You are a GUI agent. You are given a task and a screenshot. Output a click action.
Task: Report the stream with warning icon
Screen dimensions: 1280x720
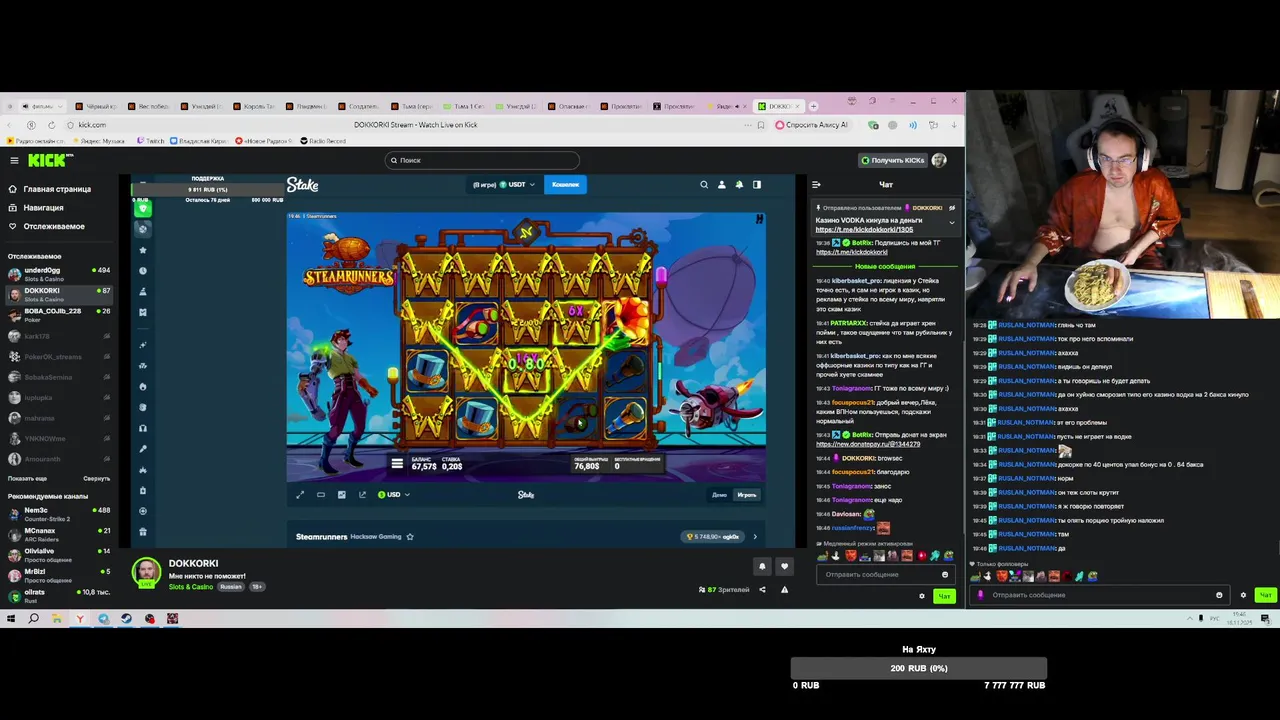(x=784, y=590)
